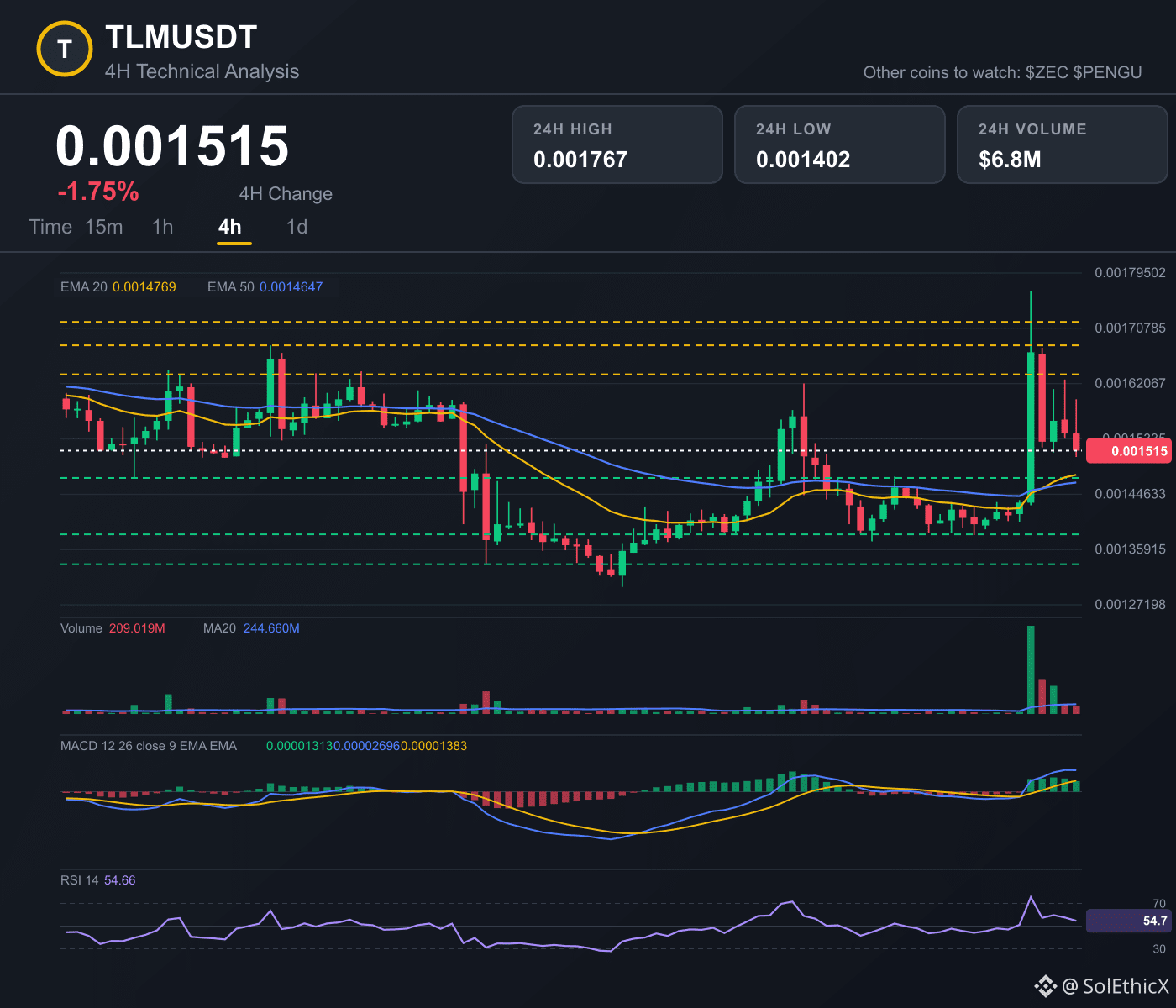
Task: Click the EMA 20 indicator value 0.0014769
Action: [144, 287]
